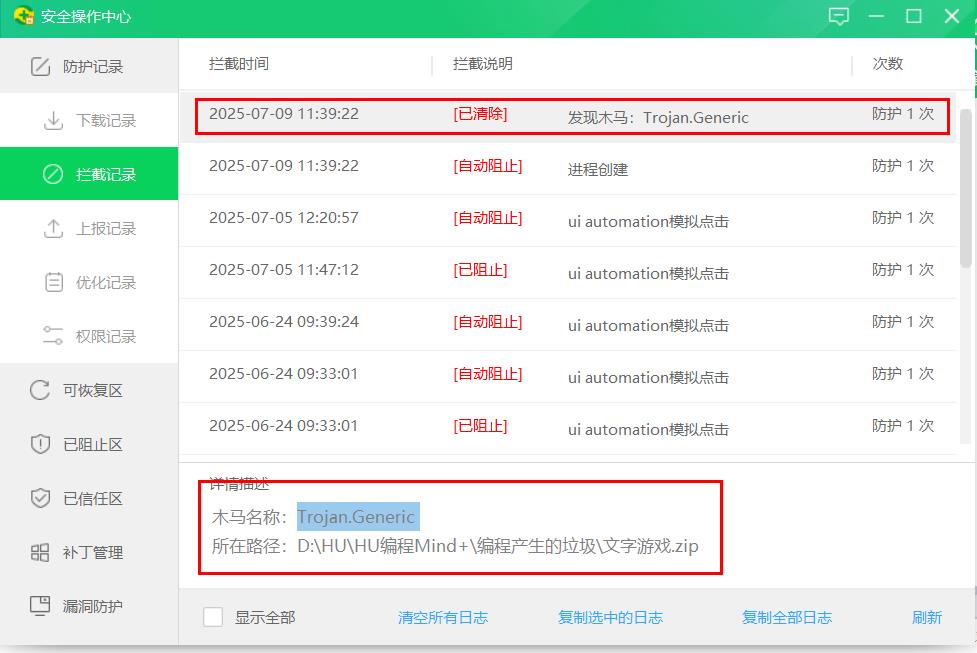Viewport: 977px width, 653px height.
Task: Select the 进程创建 log row
Action: 568,168
